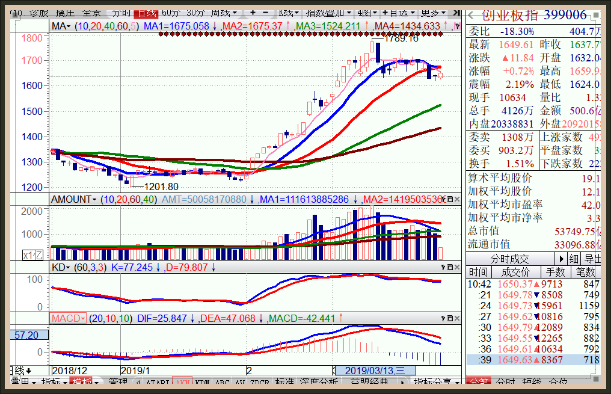
Task: Select the 10:42 trade row
Action: [x=534, y=284]
